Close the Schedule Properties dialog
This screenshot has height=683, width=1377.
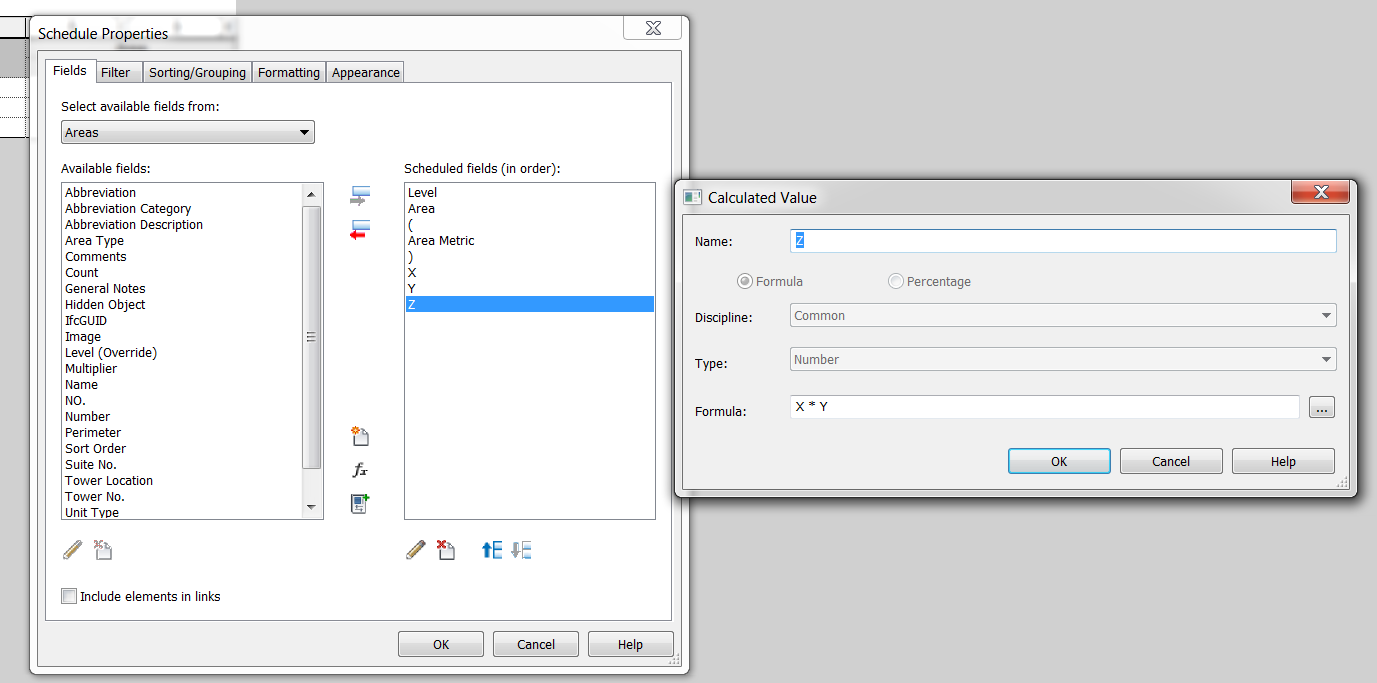[x=653, y=28]
